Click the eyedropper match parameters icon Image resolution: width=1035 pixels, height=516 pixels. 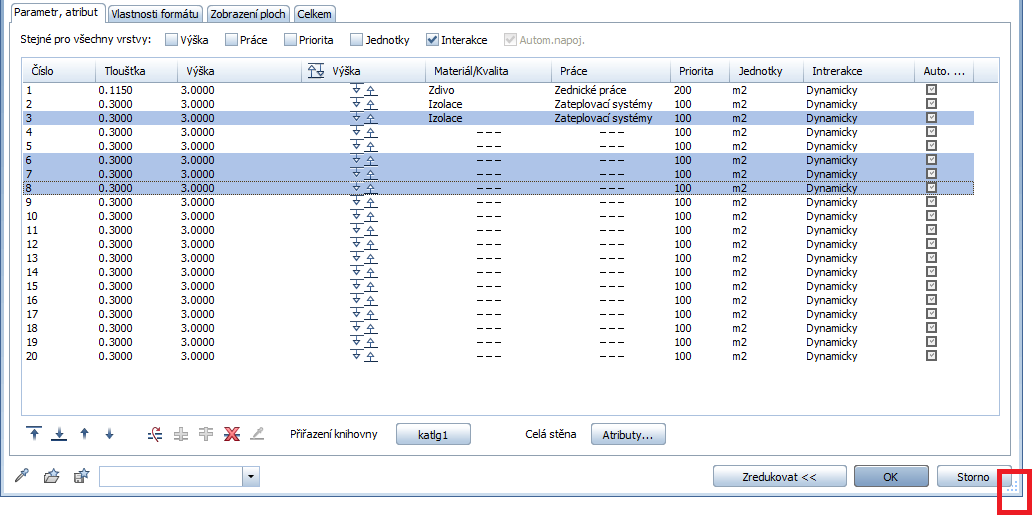22,477
